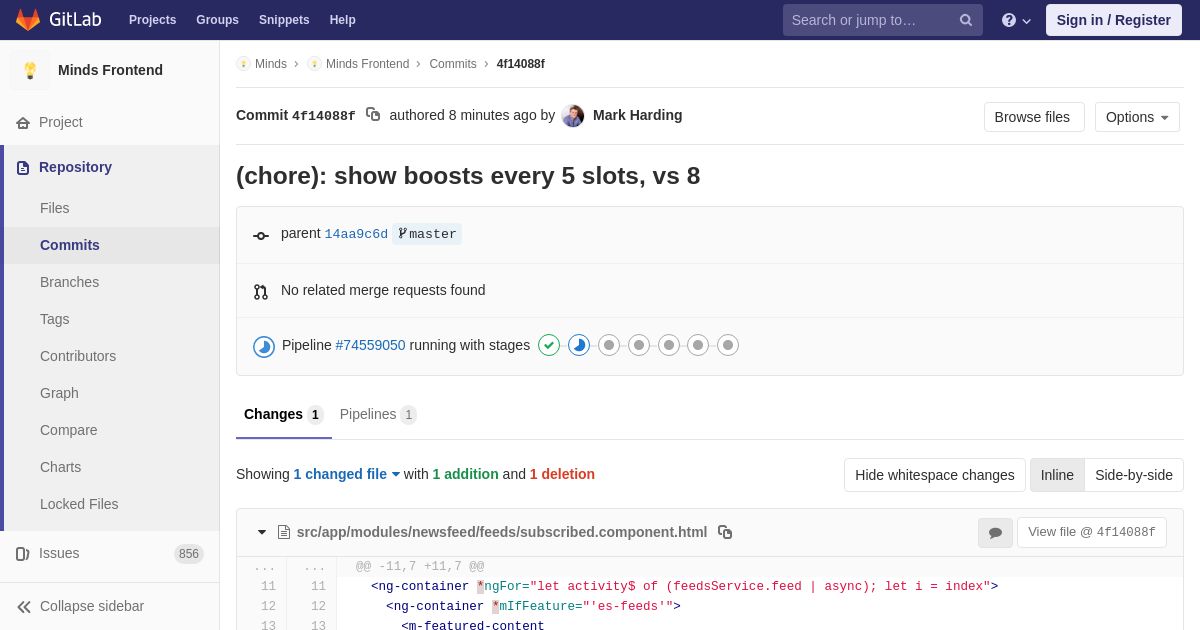Click the pipeline running status icon
Image resolution: width=1200 pixels, height=630 pixels.
[264, 346]
